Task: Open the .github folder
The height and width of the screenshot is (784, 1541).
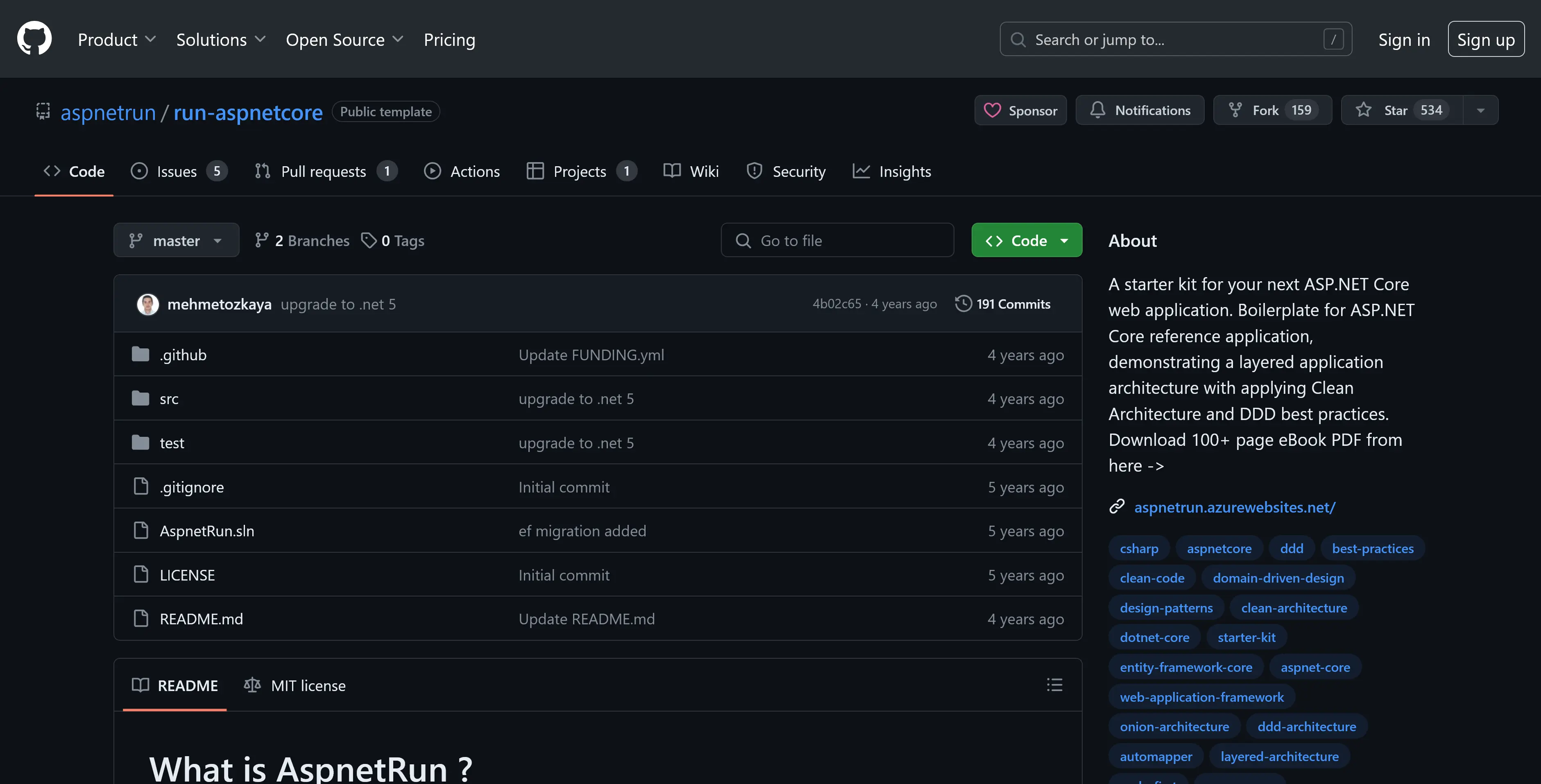Action: click(183, 355)
